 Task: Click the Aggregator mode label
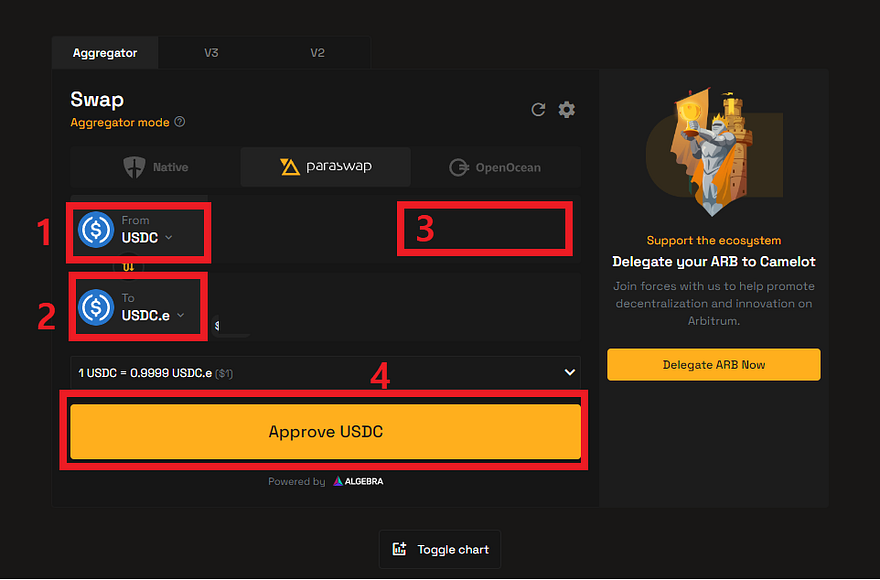(120, 122)
